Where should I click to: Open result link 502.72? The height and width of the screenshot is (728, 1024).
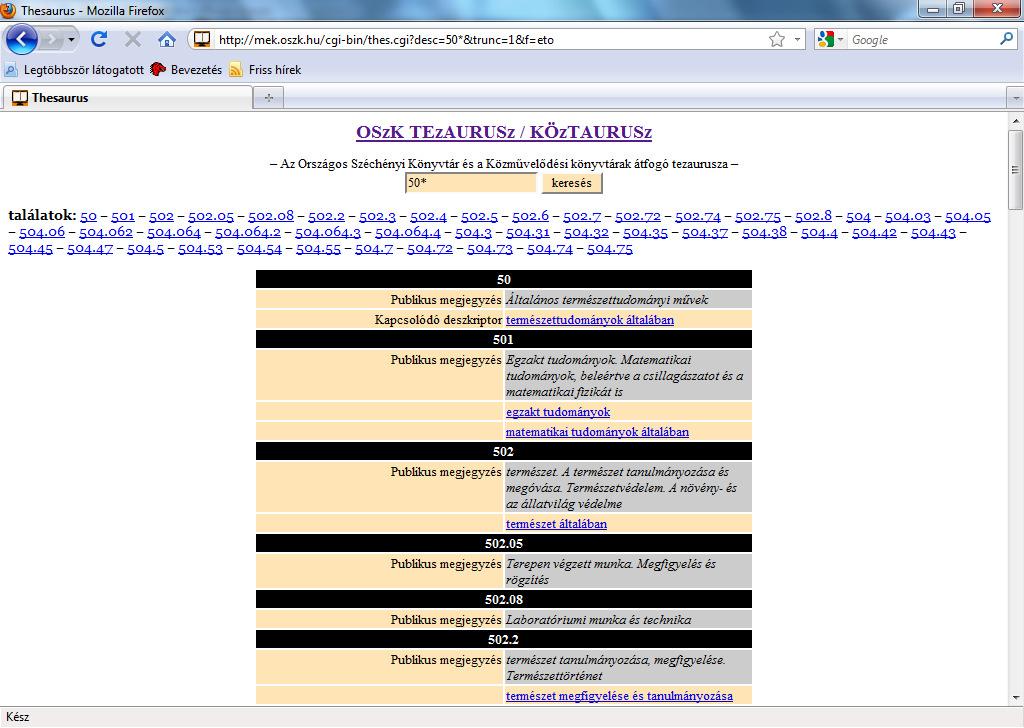[x=637, y=216]
